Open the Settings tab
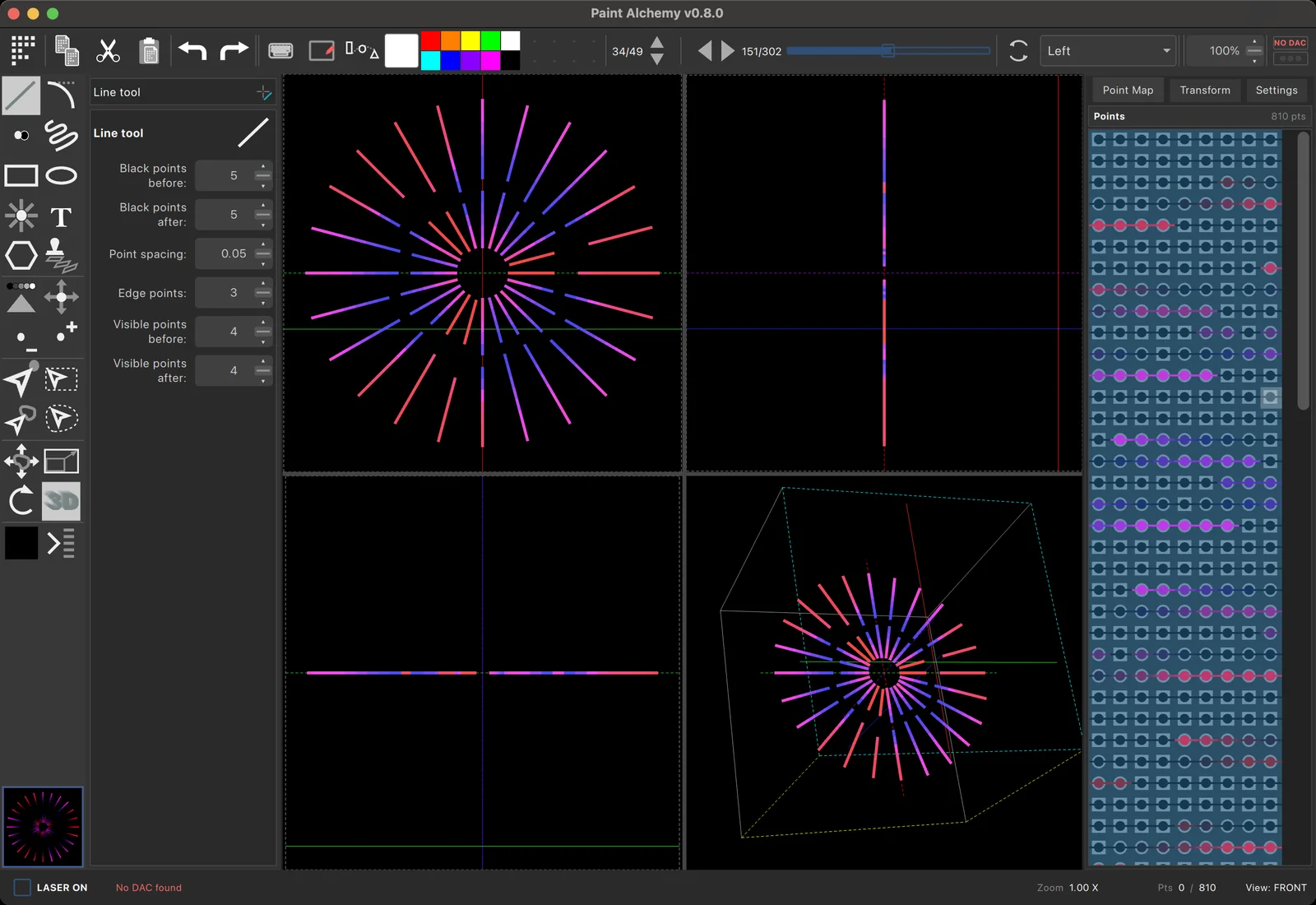Viewport: 1316px width, 905px height. point(1277,90)
